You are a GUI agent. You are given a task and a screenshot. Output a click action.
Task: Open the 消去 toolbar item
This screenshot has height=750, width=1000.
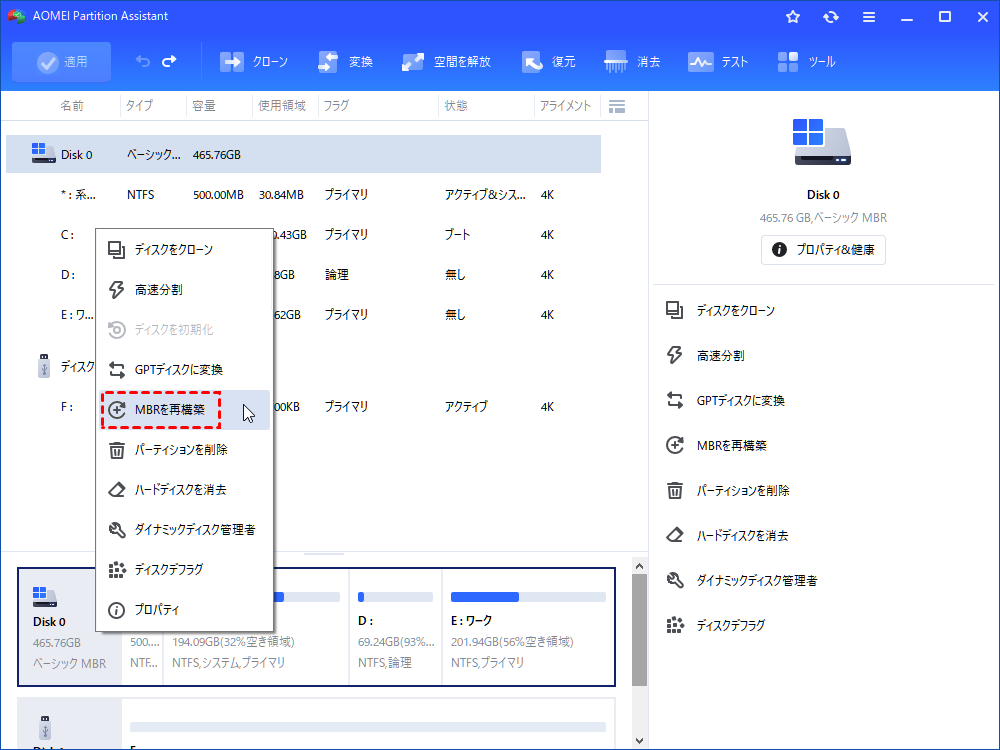pos(632,62)
